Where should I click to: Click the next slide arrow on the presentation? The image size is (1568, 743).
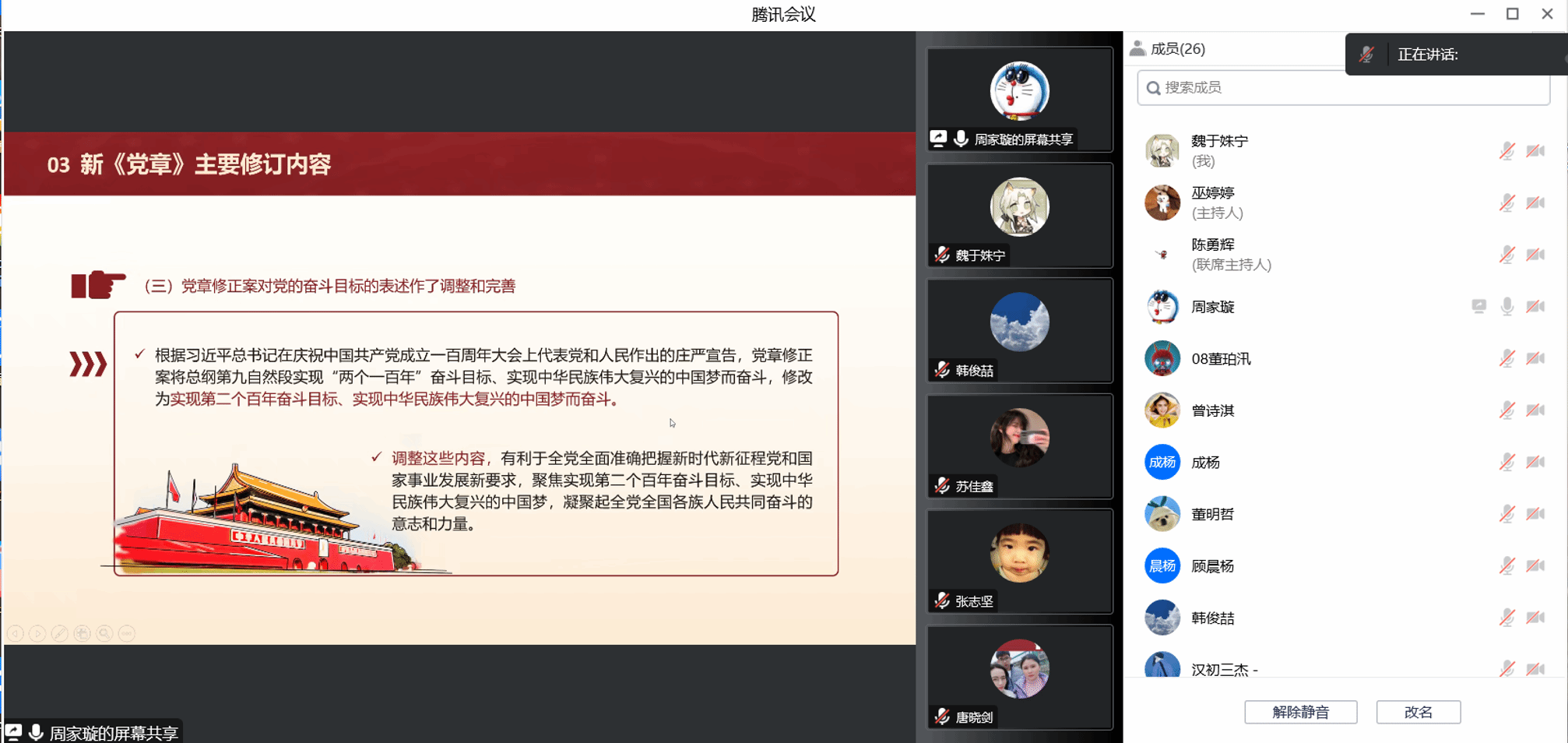click(x=37, y=634)
